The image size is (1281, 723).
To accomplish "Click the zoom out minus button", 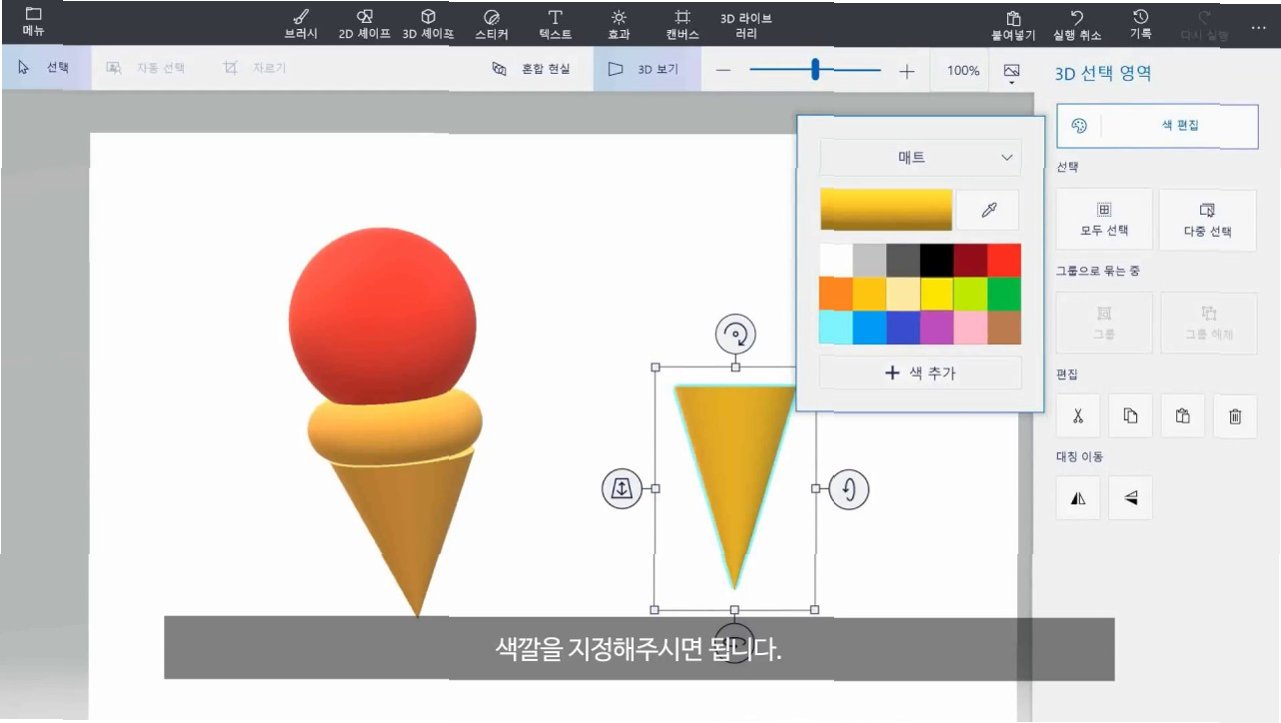I will point(724,70).
